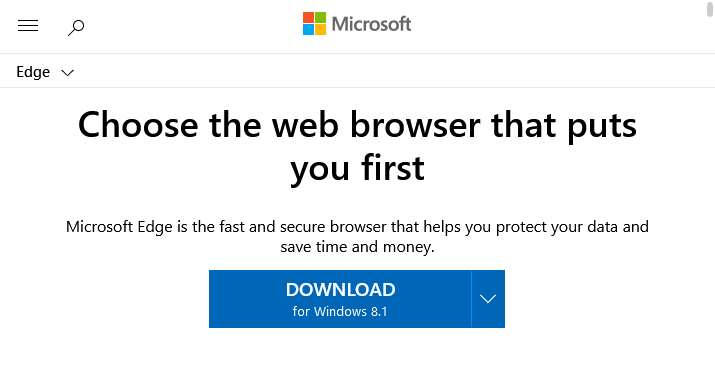Image resolution: width=715 pixels, height=388 pixels.
Task: Click the red square in Microsoft logo
Action: (308, 17)
